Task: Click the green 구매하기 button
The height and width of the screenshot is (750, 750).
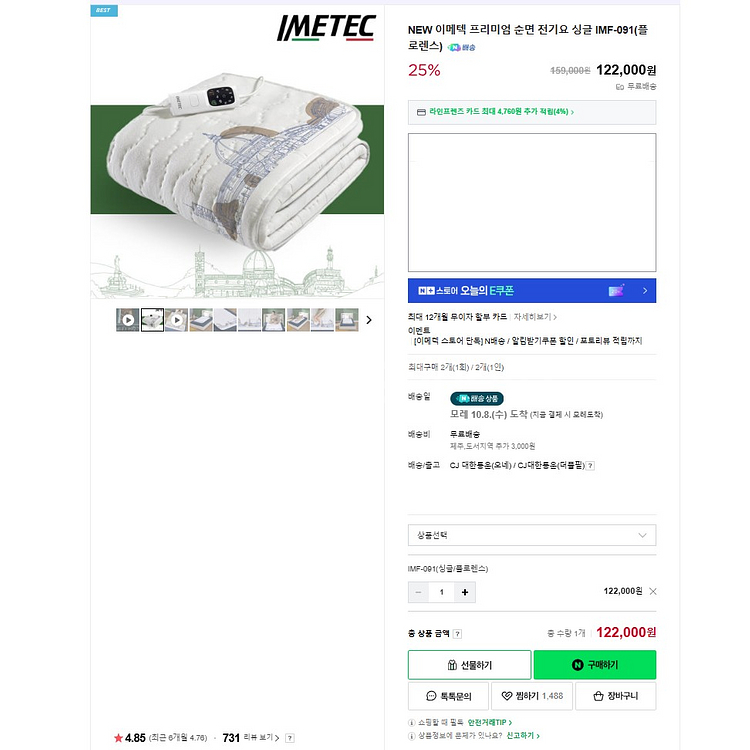Action: pyautogui.click(x=595, y=665)
